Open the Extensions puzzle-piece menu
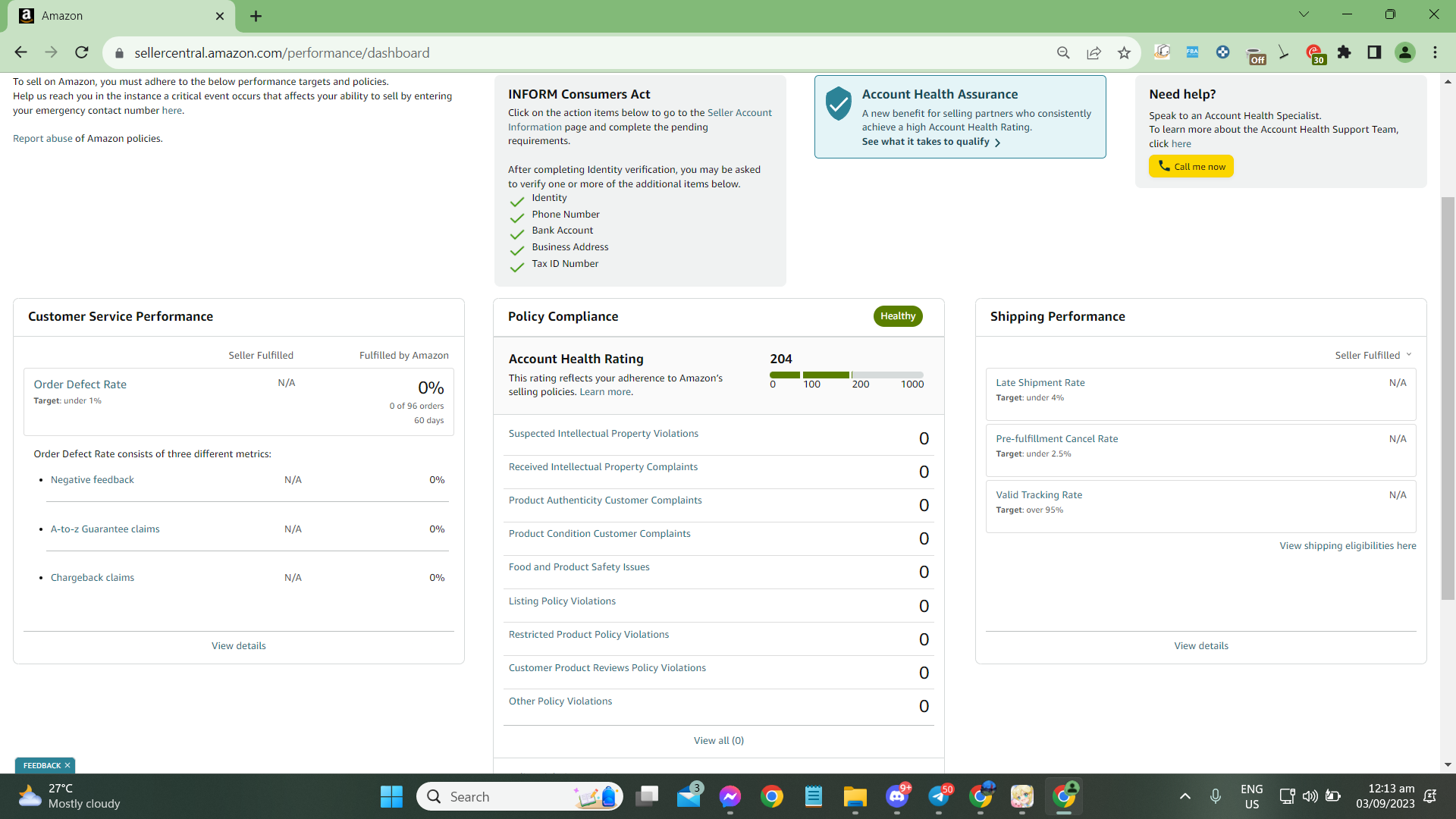Image resolution: width=1456 pixels, height=819 pixels. point(1345,52)
